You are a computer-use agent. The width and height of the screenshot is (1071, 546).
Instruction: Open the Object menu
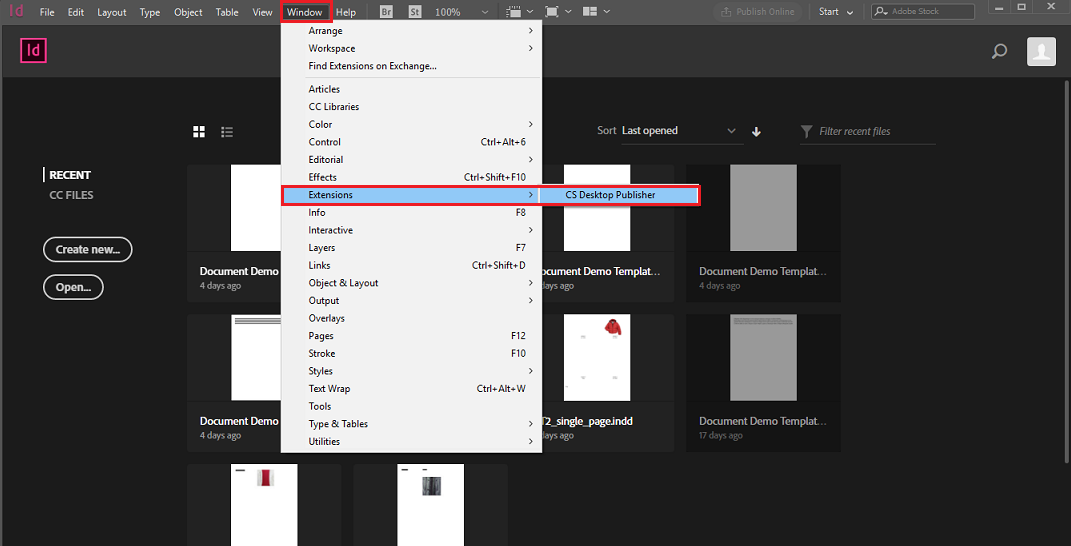(188, 12)
